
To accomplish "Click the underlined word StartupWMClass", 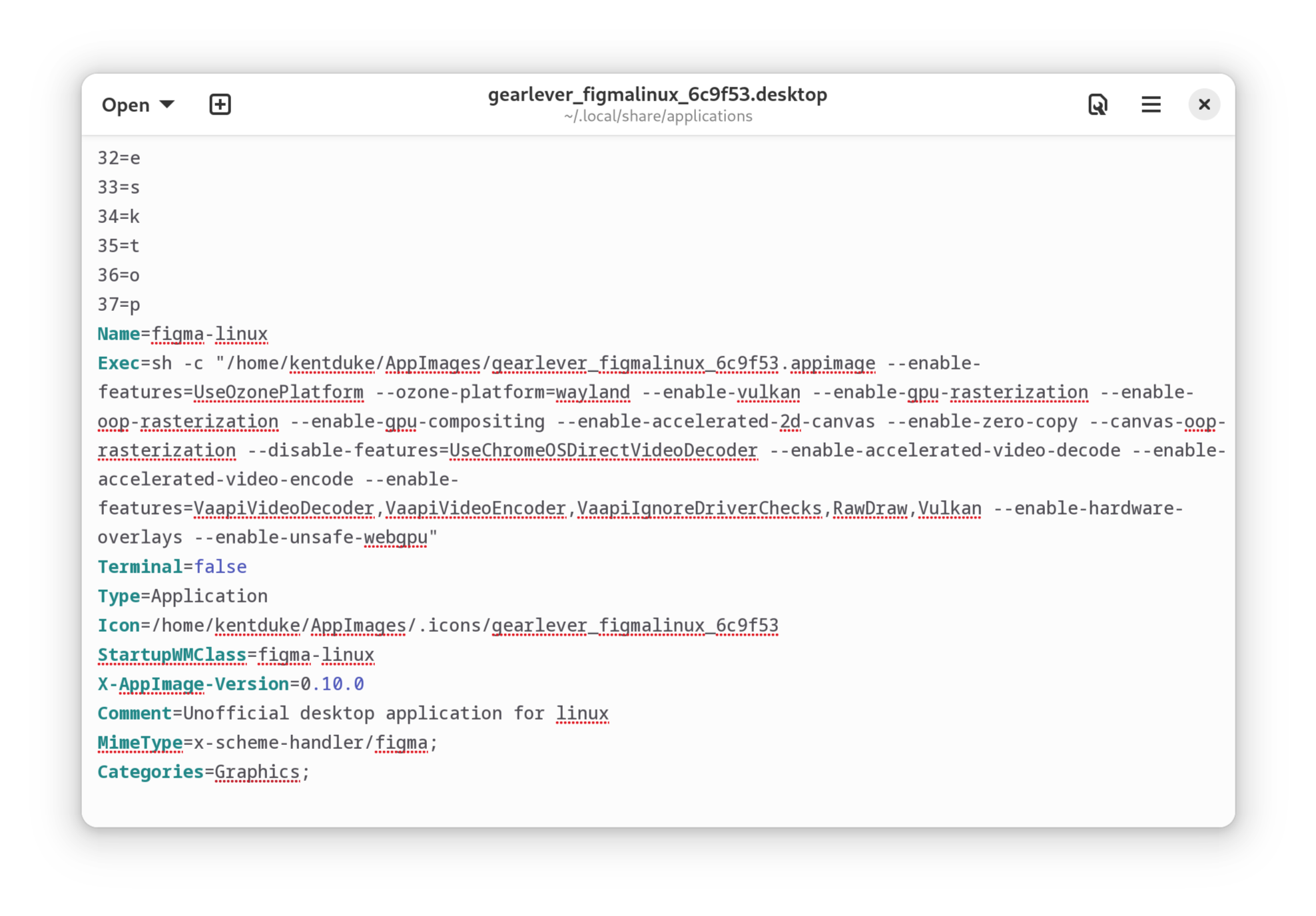I will click(x=171, y=654).
